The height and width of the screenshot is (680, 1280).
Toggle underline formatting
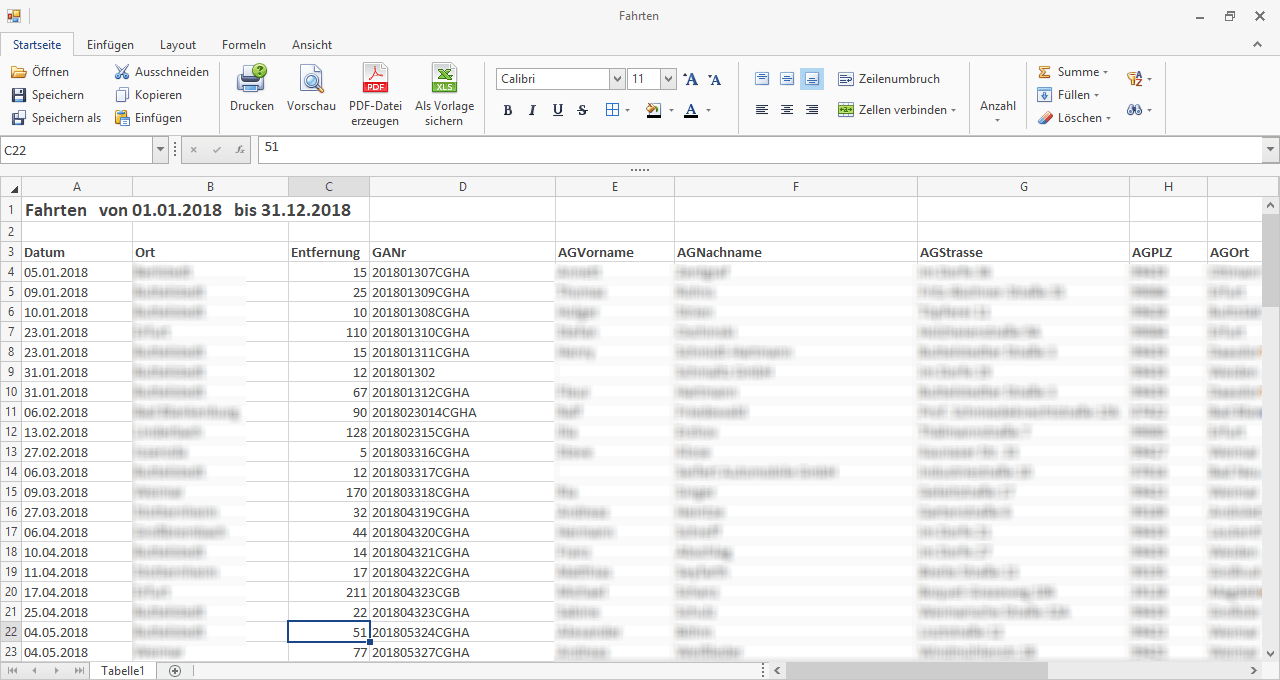[557, 110]
